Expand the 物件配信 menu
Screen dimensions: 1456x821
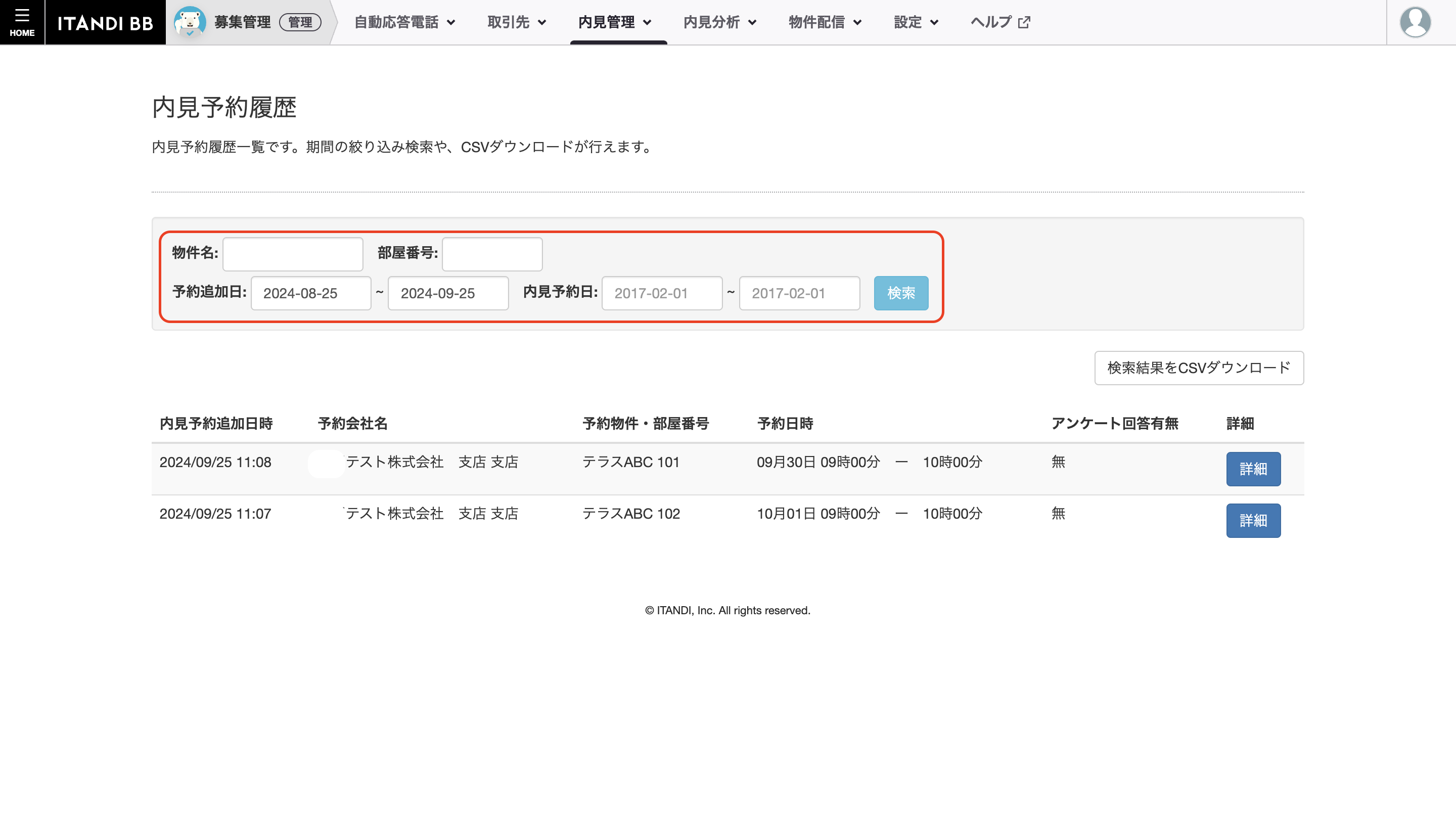[x=825, y=22]
